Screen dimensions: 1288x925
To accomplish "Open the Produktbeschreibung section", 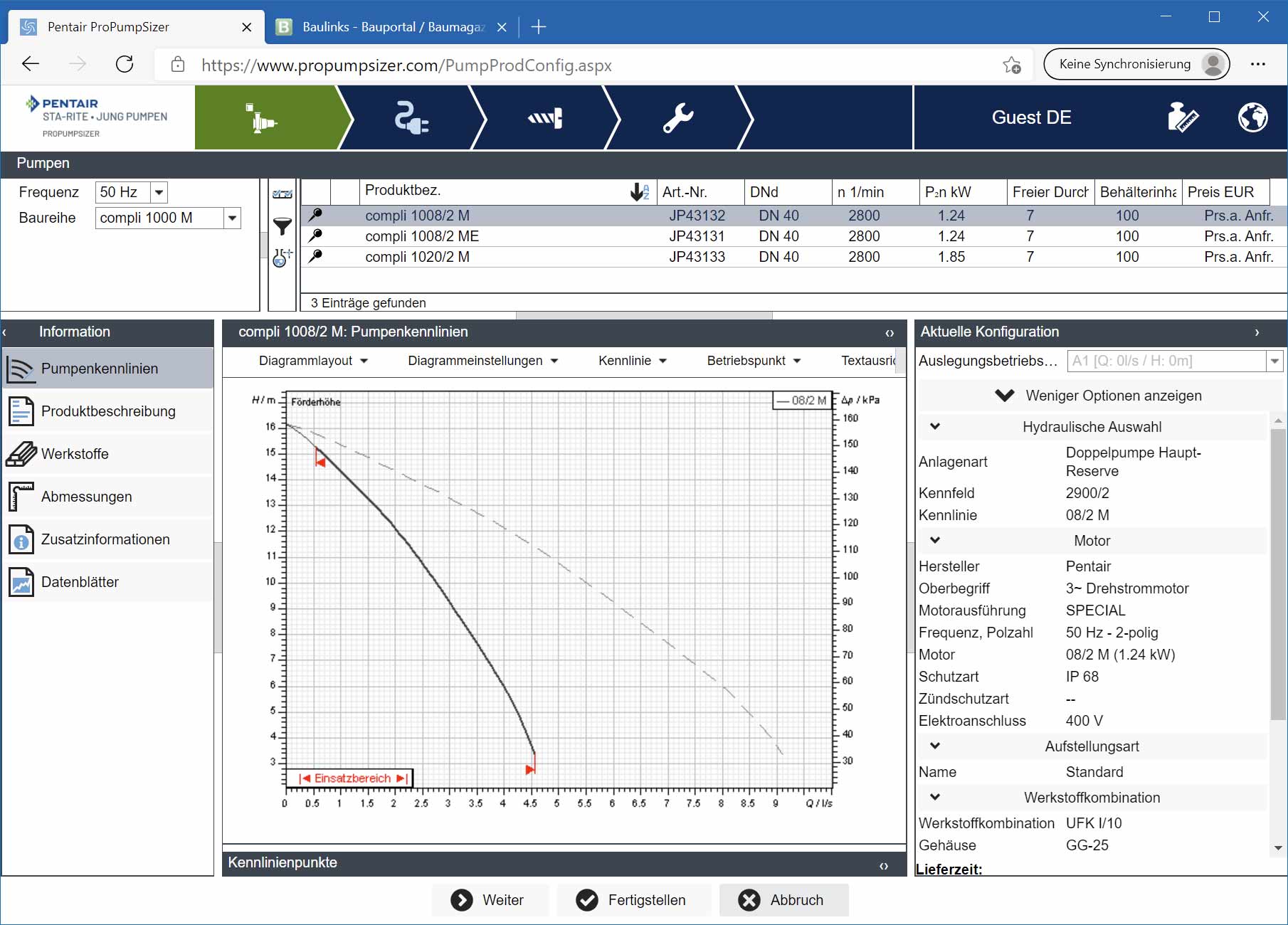I will 109,411.
